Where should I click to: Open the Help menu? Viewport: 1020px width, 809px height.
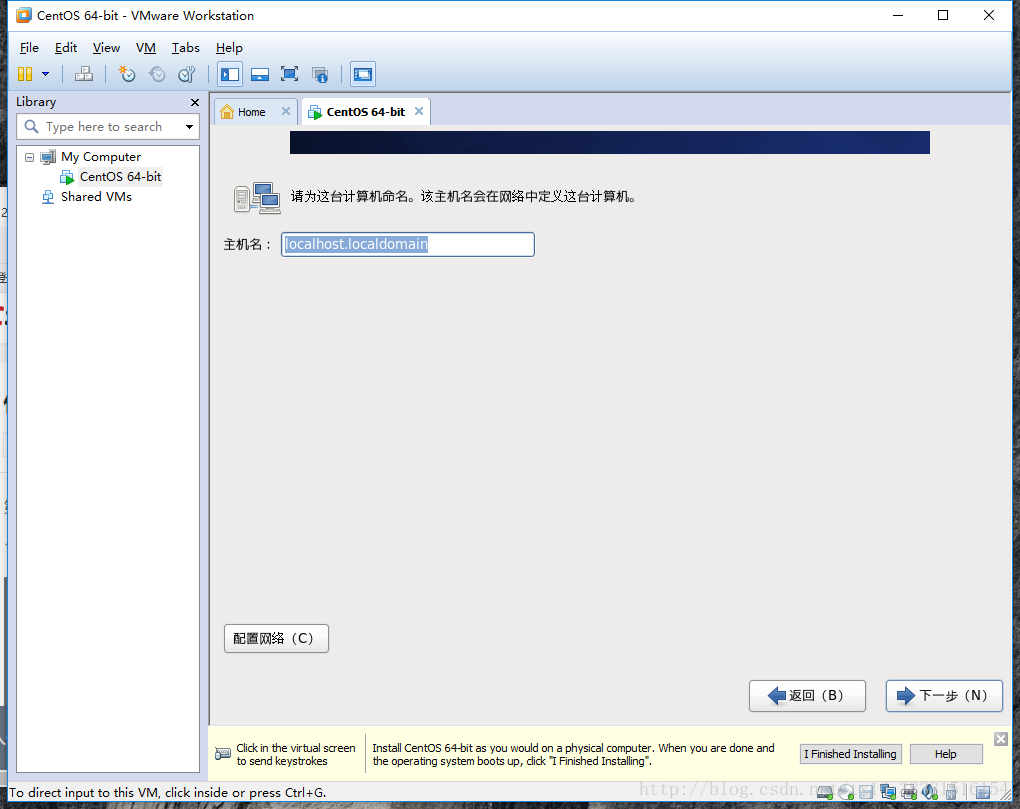(x=229, y=47)
